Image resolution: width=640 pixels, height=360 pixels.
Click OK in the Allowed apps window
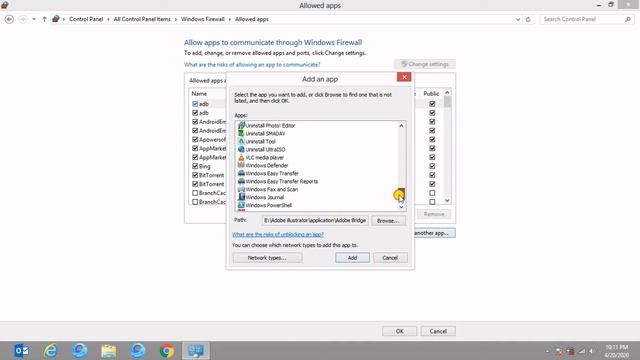pyautogui.click(x=399, y=331)
